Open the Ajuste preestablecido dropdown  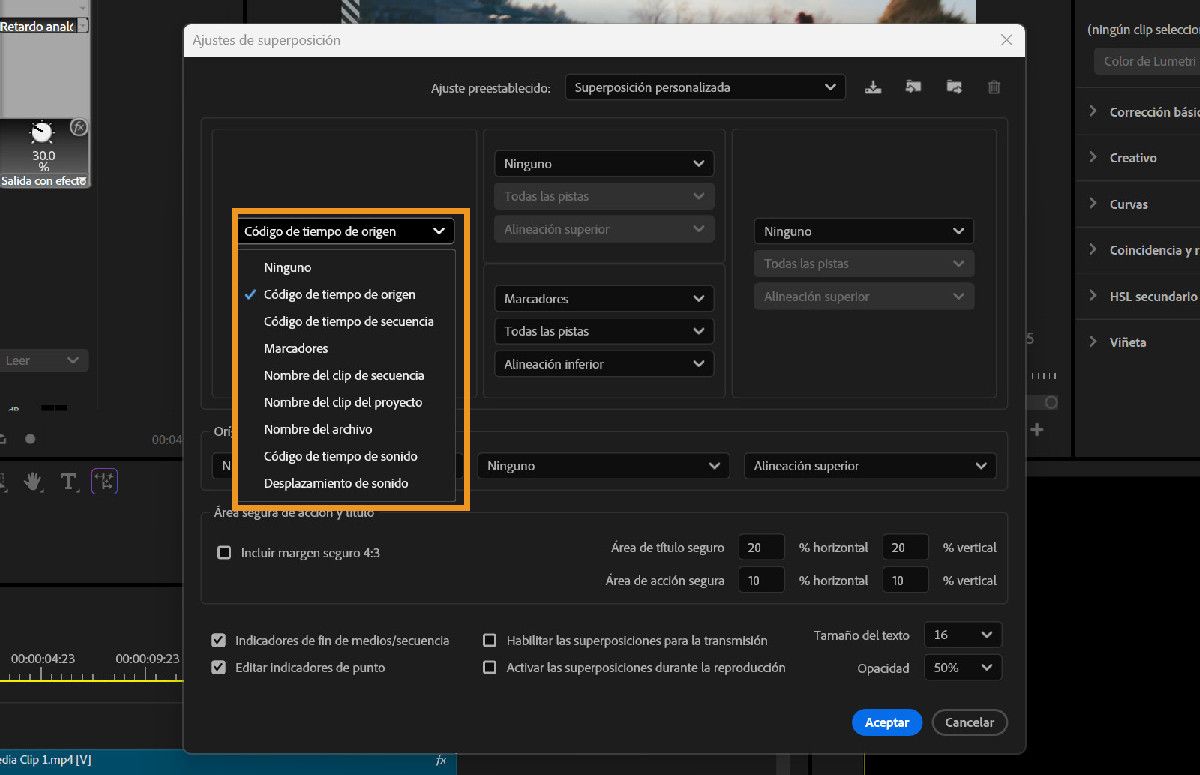pos(705,87)
